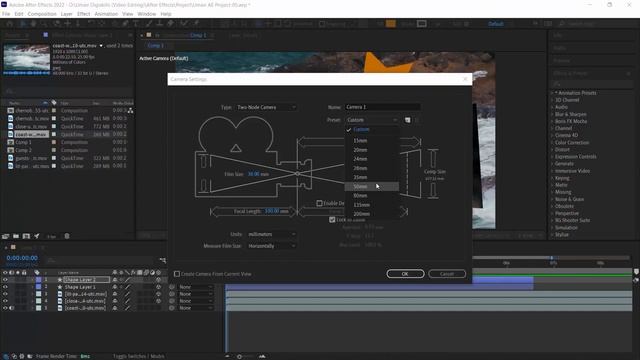Open the Composition menu
This screenshot has height=360, width=640.
pyautogui.click(x=42, y=14)
